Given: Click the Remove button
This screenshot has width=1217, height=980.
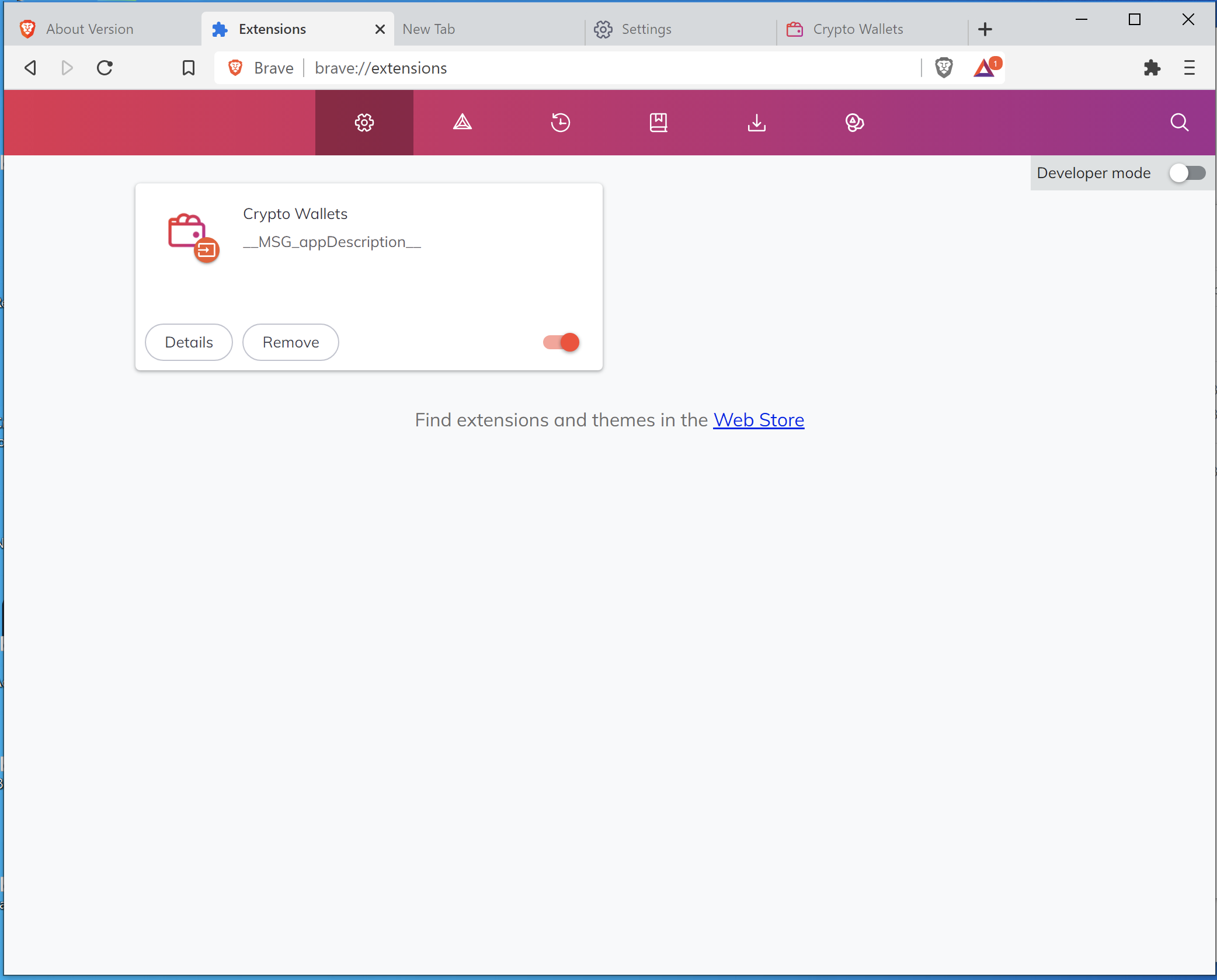Looking at the screenshot, I should point(290,342).
